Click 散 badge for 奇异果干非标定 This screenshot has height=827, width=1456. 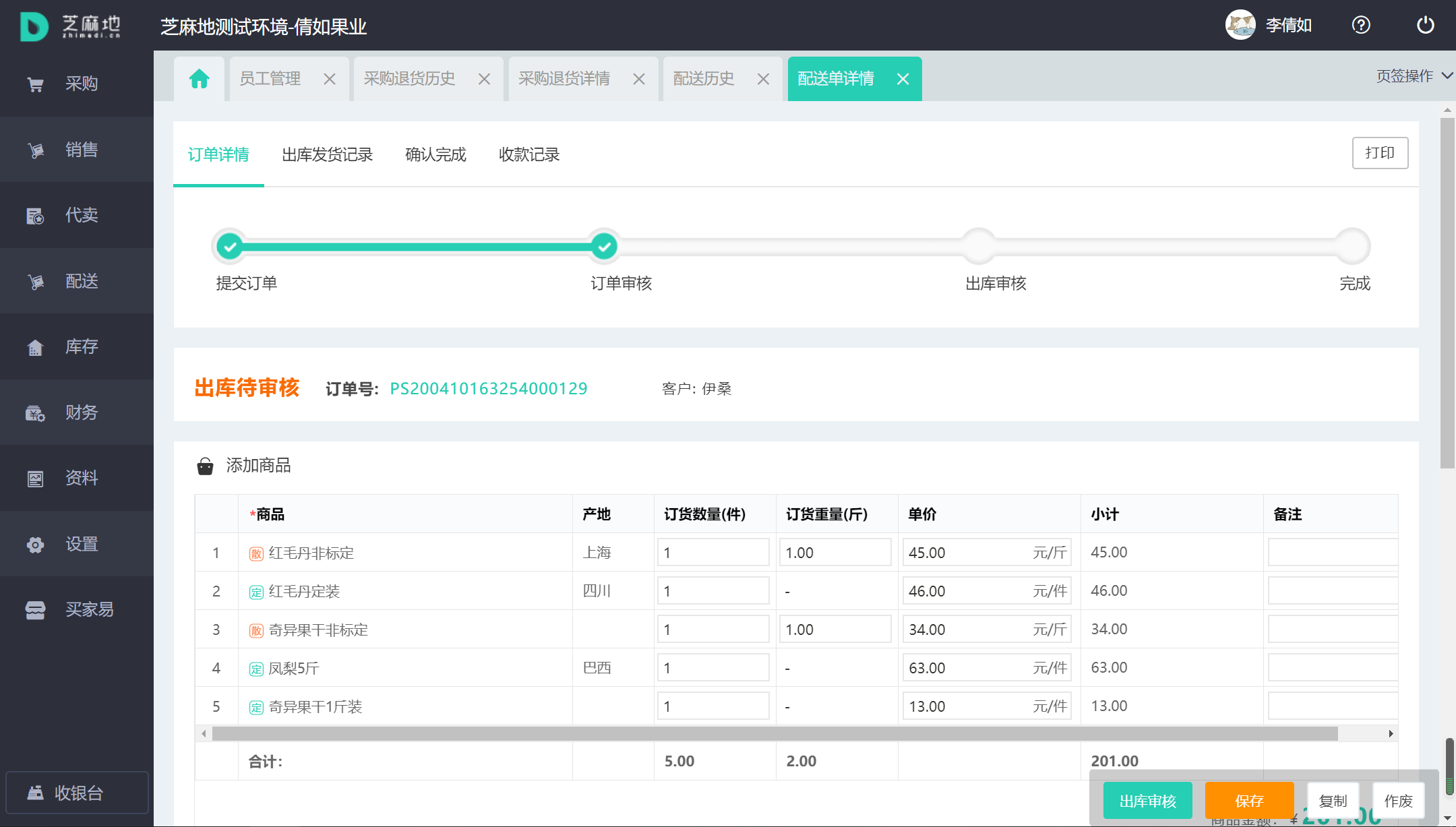(x=256, y=631)
